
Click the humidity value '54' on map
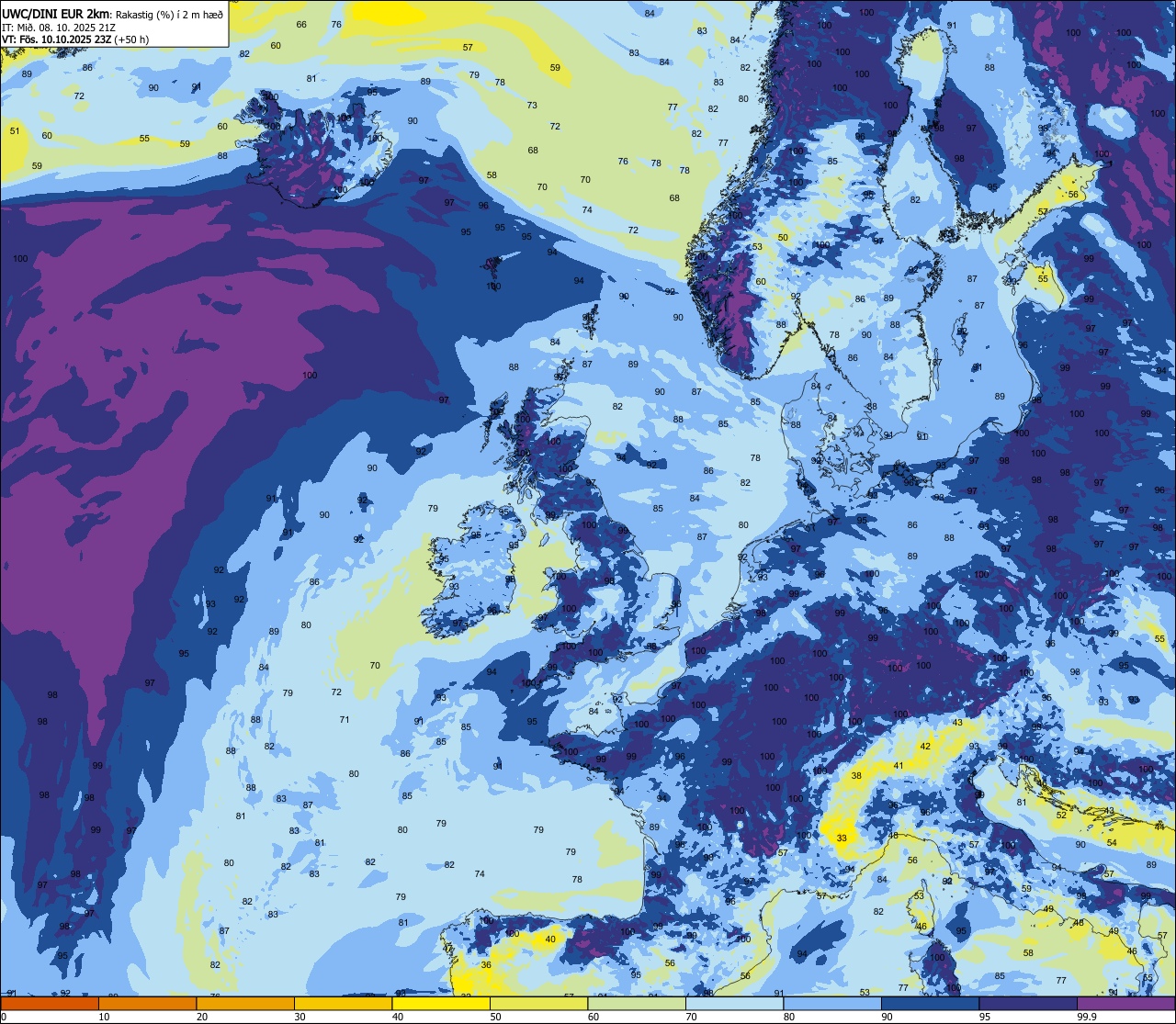pos(1112,842)
